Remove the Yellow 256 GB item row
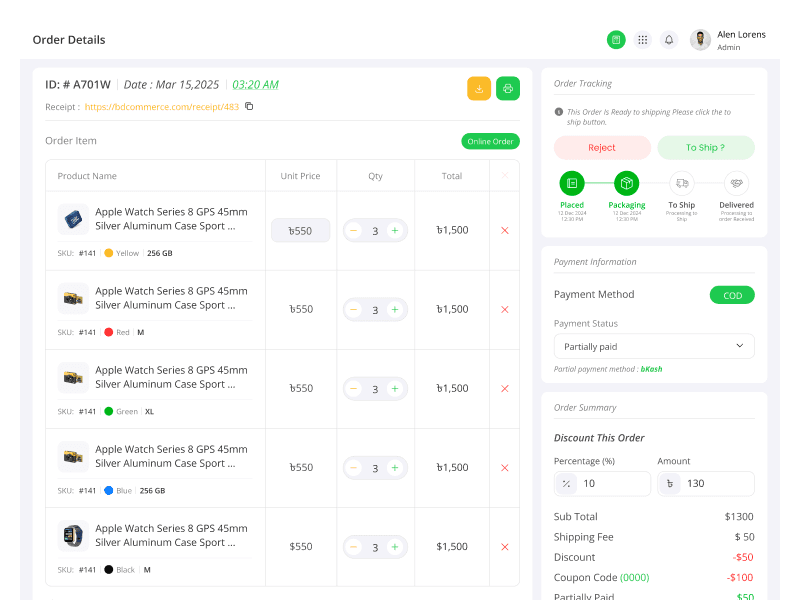 (505, 231)
